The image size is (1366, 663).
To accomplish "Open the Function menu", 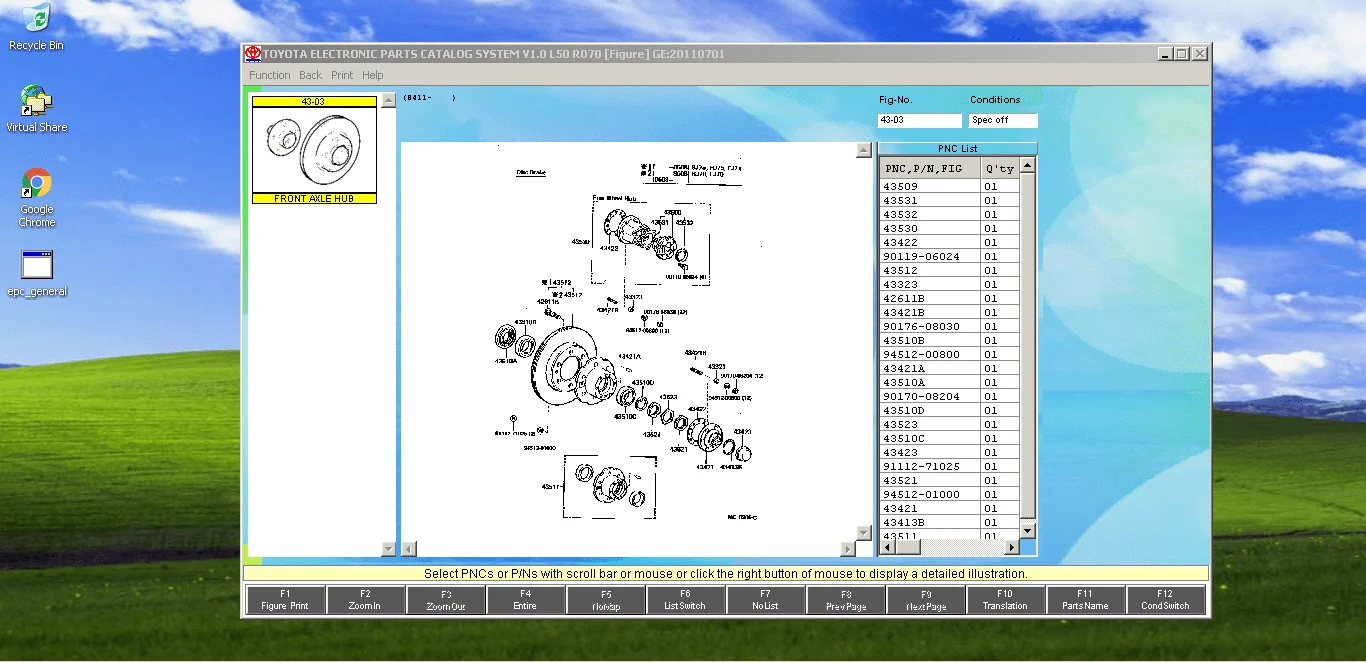I will [269, 75].
